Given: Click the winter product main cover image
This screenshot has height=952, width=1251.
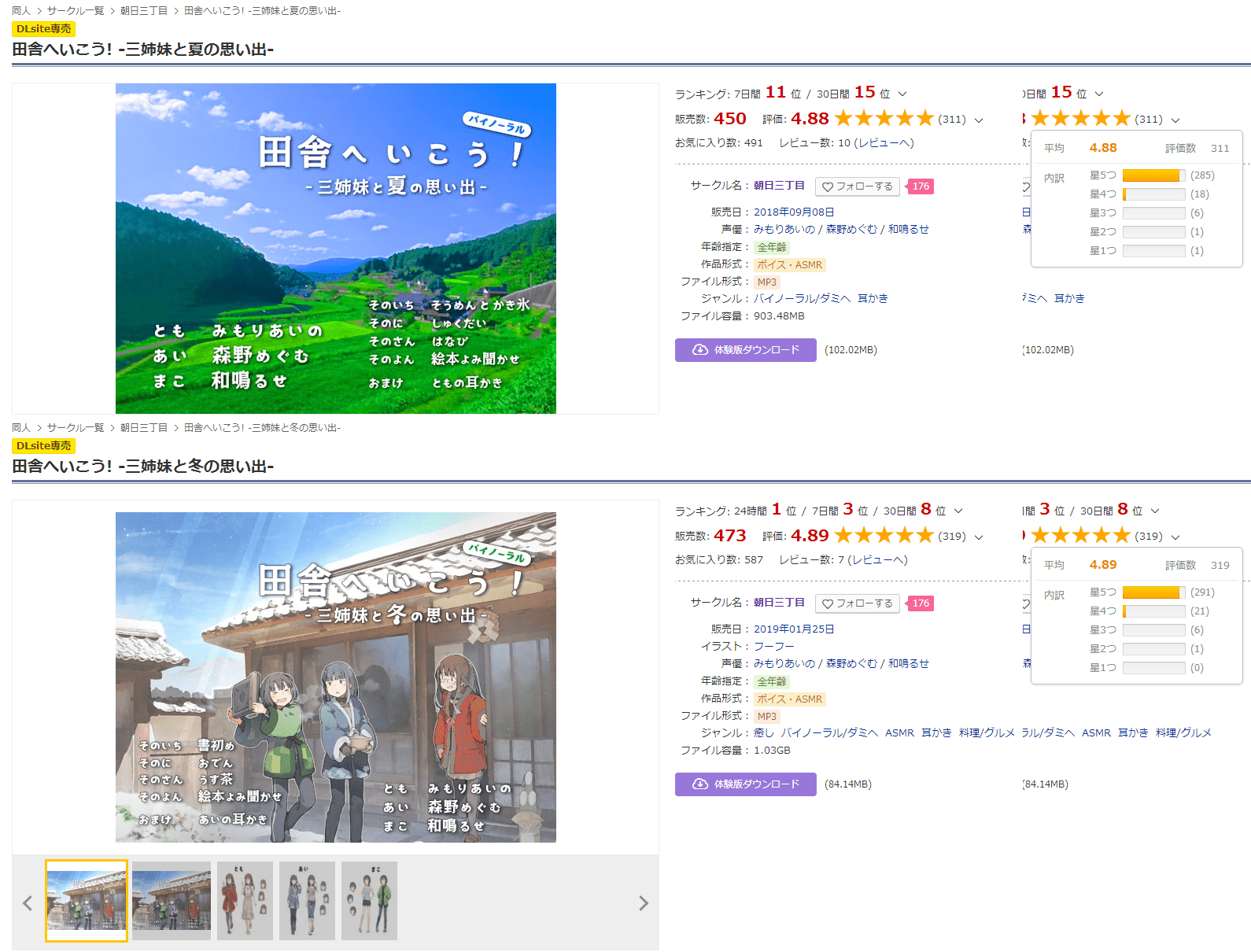Looking at the screenshot, I should pos(336,677).
